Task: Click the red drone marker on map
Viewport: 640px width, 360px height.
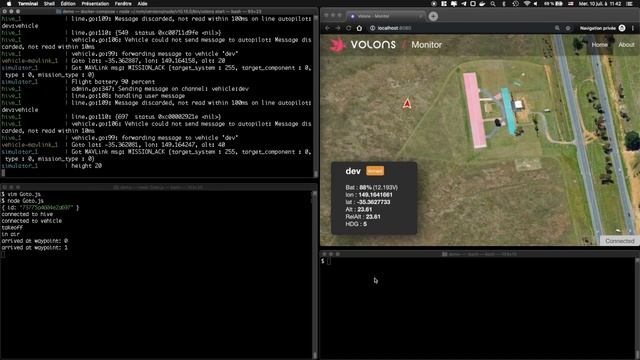Action: click(x=407, y=104)
